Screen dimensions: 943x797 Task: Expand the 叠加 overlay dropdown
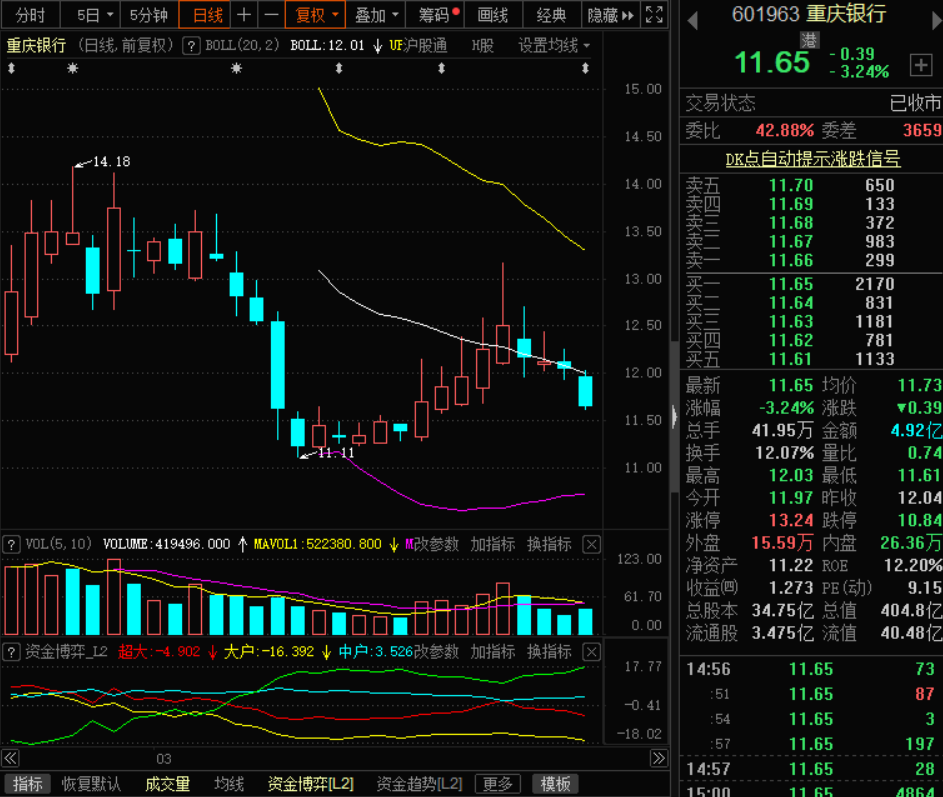coord(378,15)
